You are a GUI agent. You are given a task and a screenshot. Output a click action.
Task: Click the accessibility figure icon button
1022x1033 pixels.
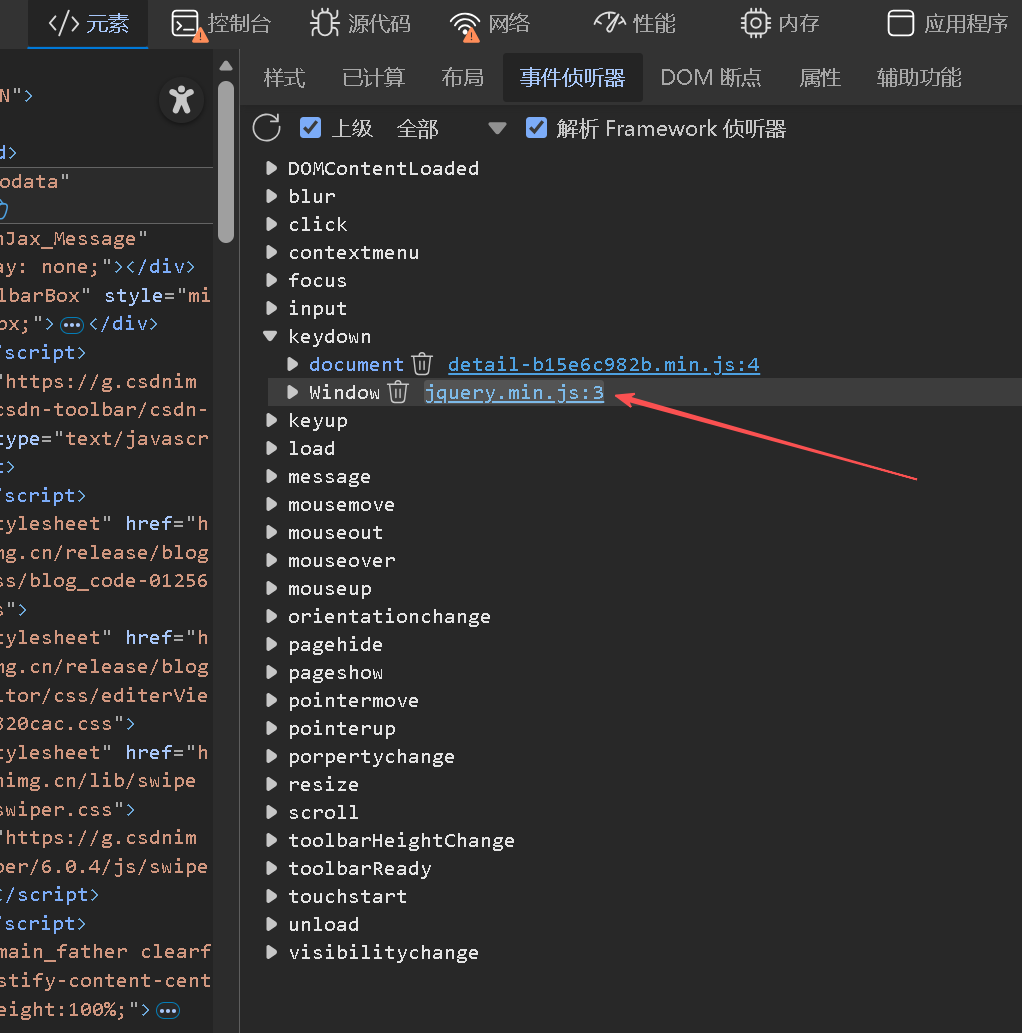(x=181, y=100)
